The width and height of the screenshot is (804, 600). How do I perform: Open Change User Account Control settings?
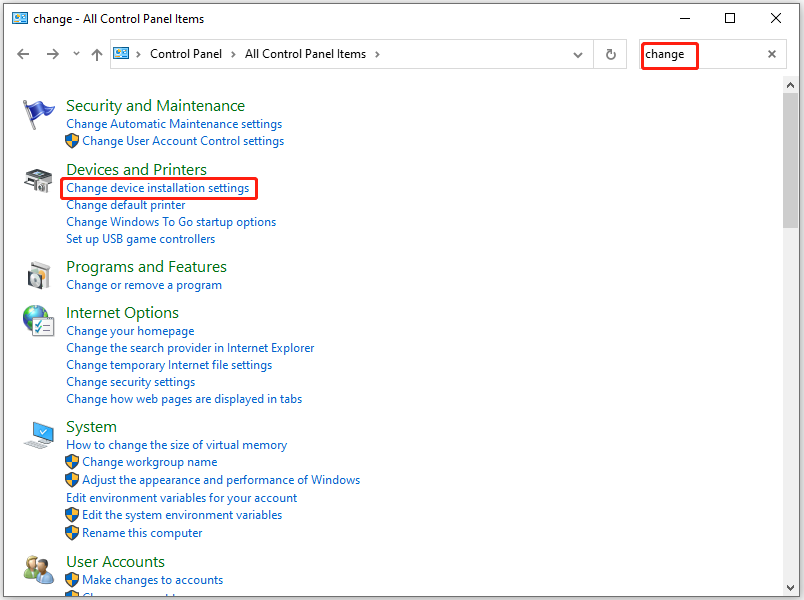click(x=183, y=141)
